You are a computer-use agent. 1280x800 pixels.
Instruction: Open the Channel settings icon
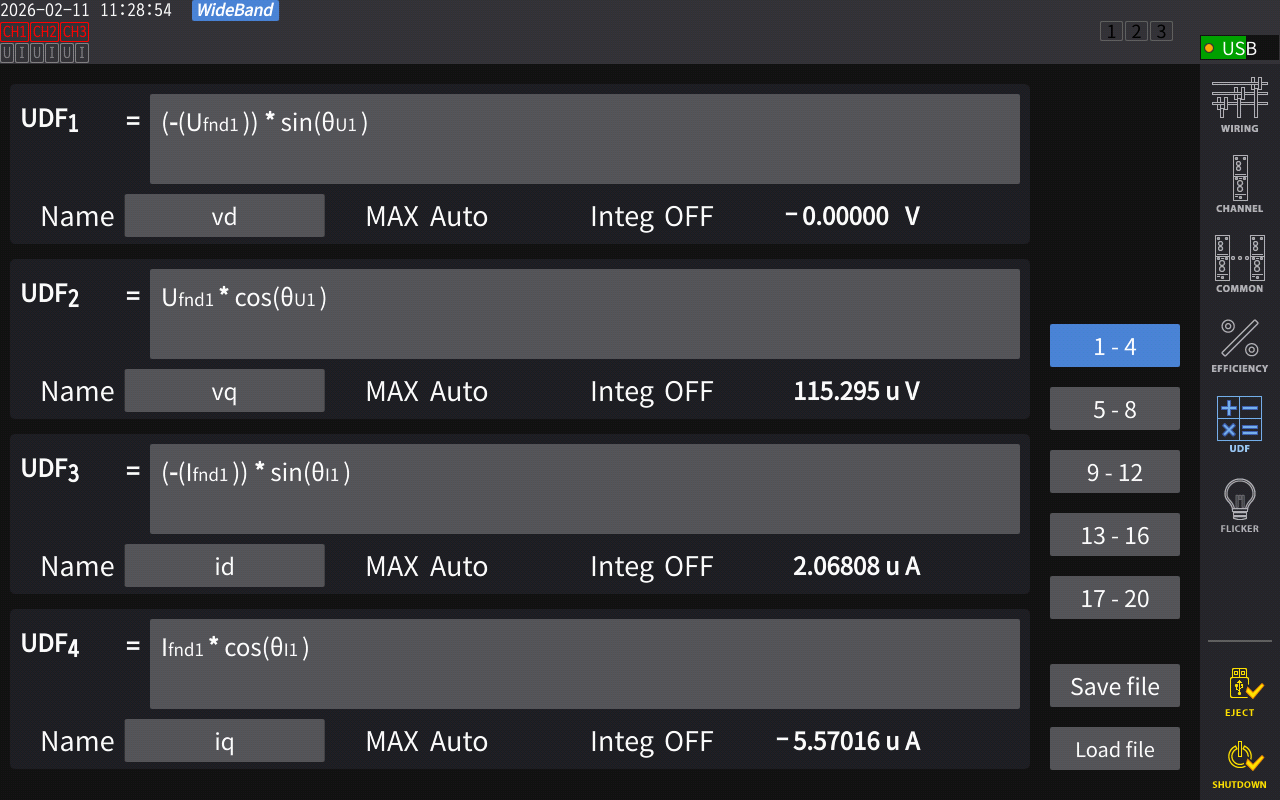coord(1239,183)
